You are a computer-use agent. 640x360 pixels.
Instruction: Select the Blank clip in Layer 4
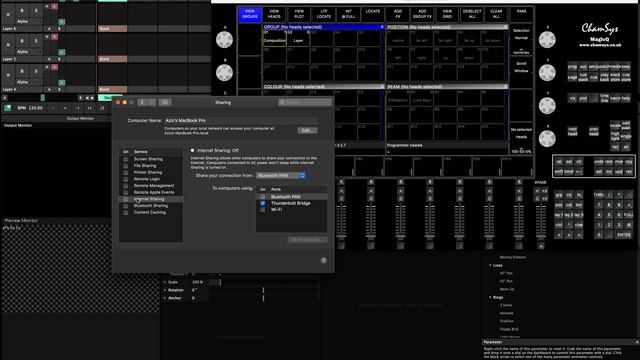pos(113,89)
